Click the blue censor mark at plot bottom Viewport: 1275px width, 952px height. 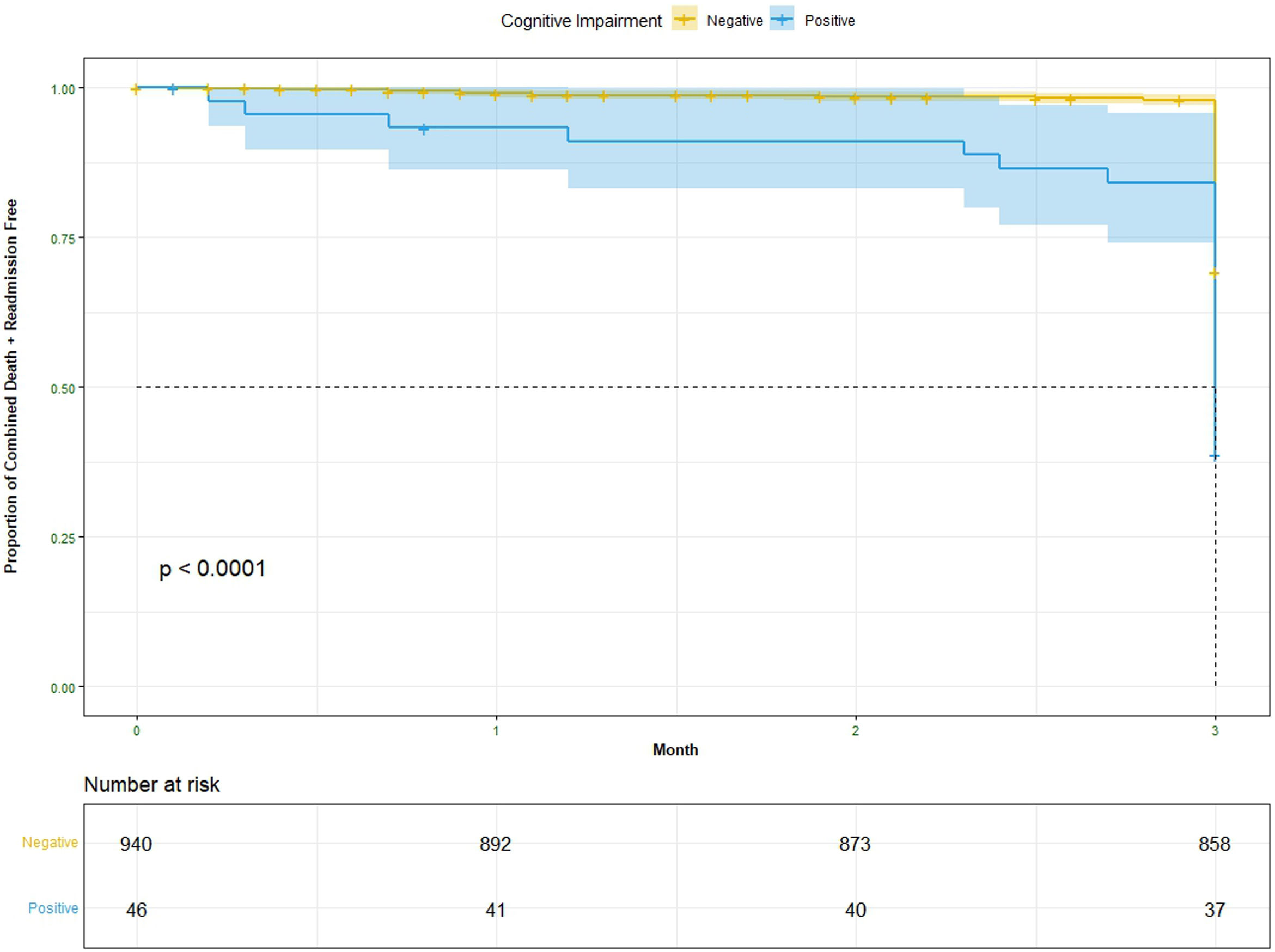point(1214,456)
